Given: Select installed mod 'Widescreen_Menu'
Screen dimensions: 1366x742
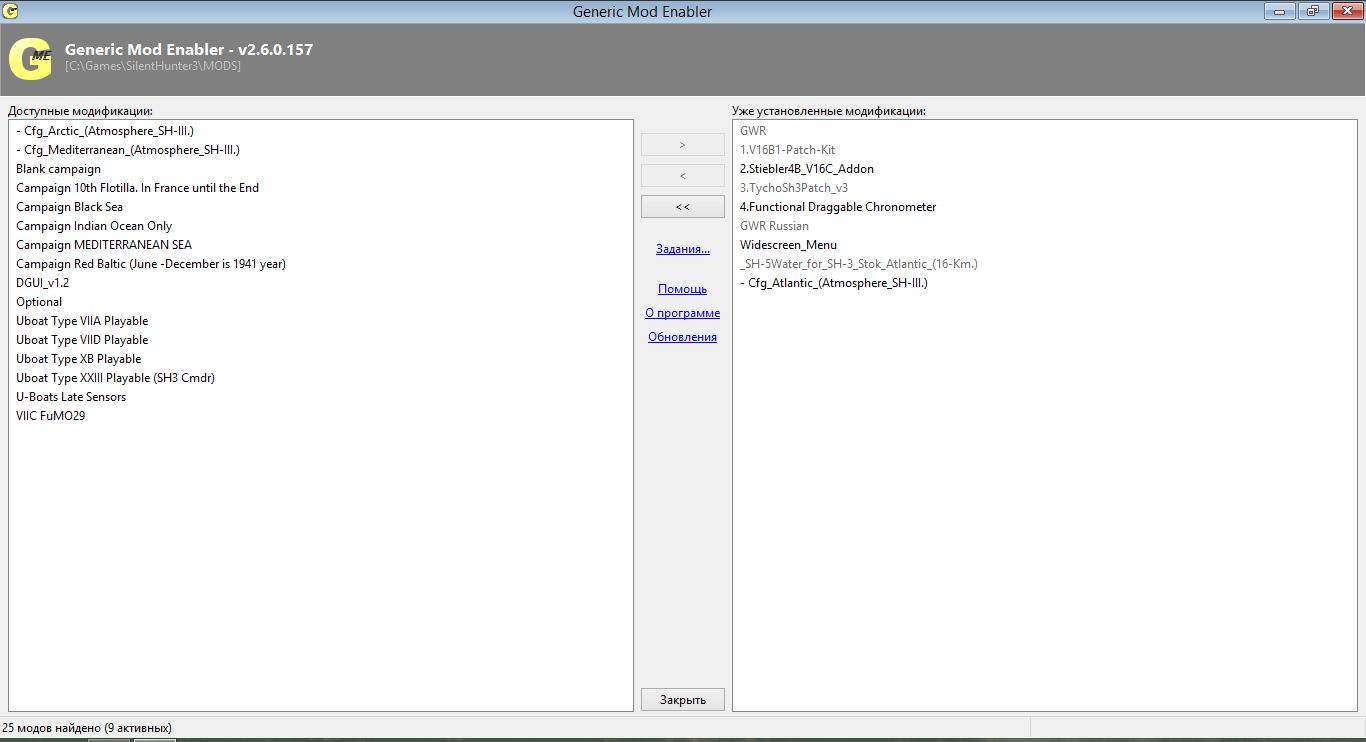Looking at the screenshot, I should point(789,245).
